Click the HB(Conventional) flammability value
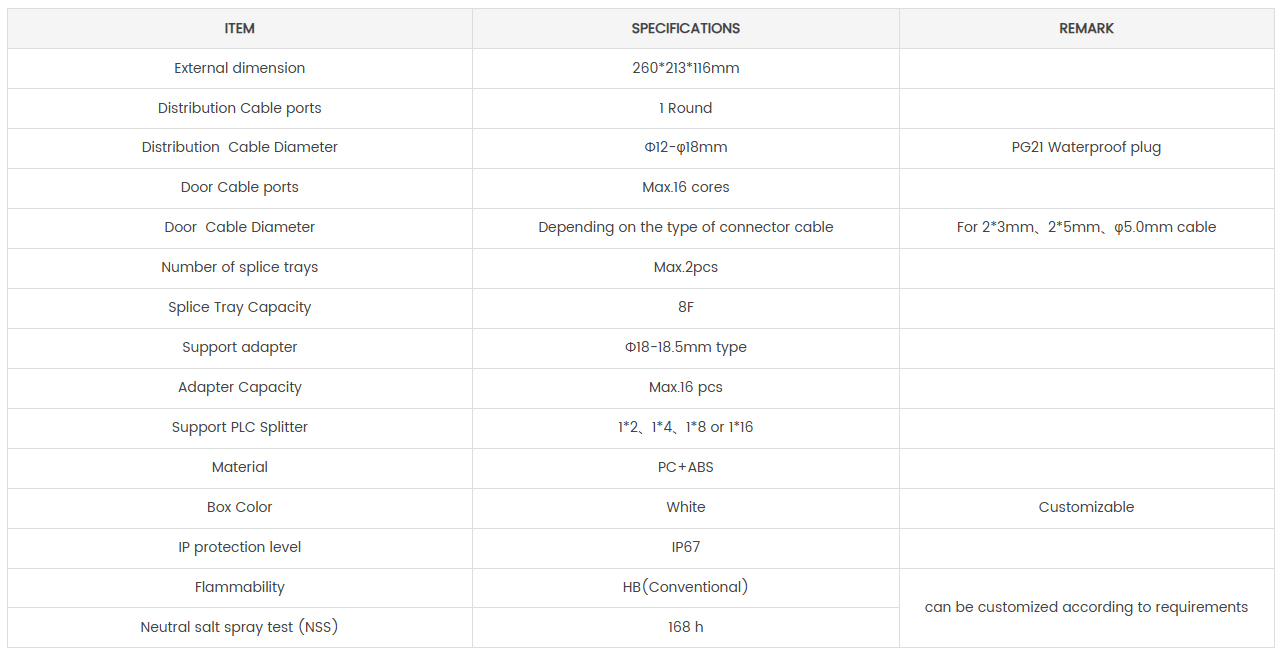Viewport: 1283px width, 657px height. [x=686, y=587]
